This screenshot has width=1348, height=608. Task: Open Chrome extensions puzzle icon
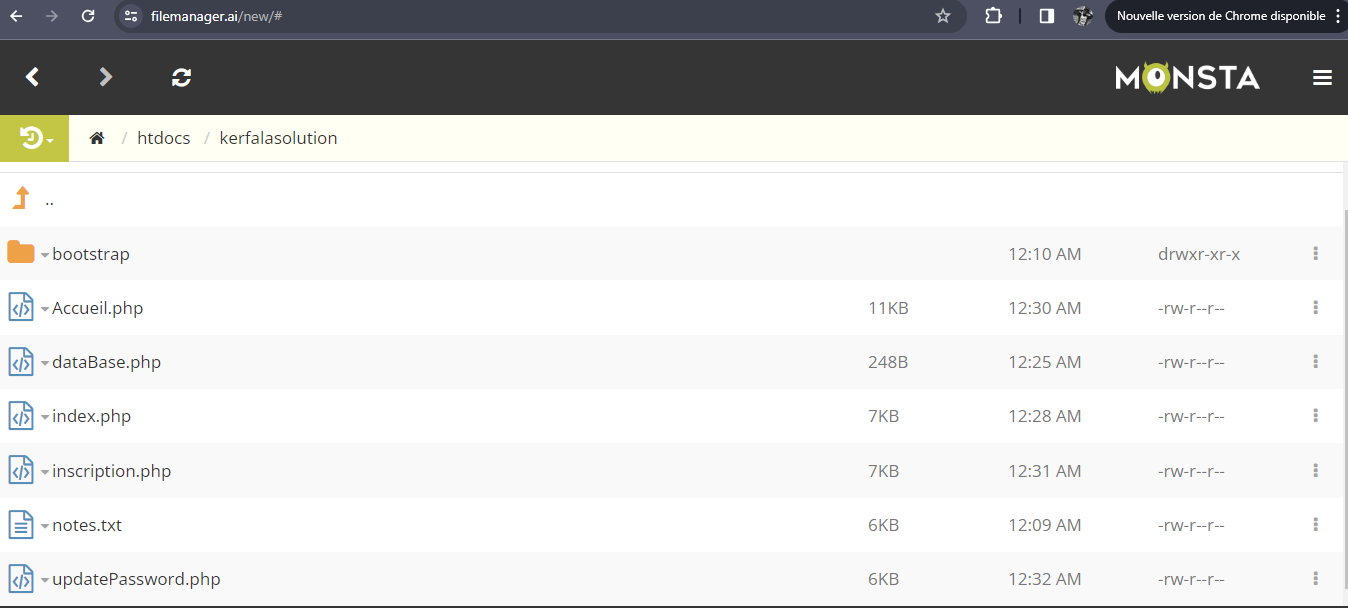pyautogui.click(x=993, y=16)
